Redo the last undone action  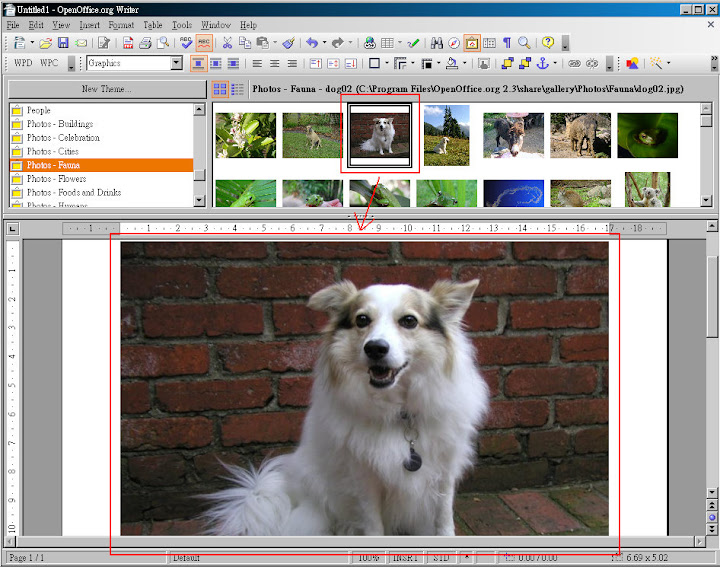point(338,43)
